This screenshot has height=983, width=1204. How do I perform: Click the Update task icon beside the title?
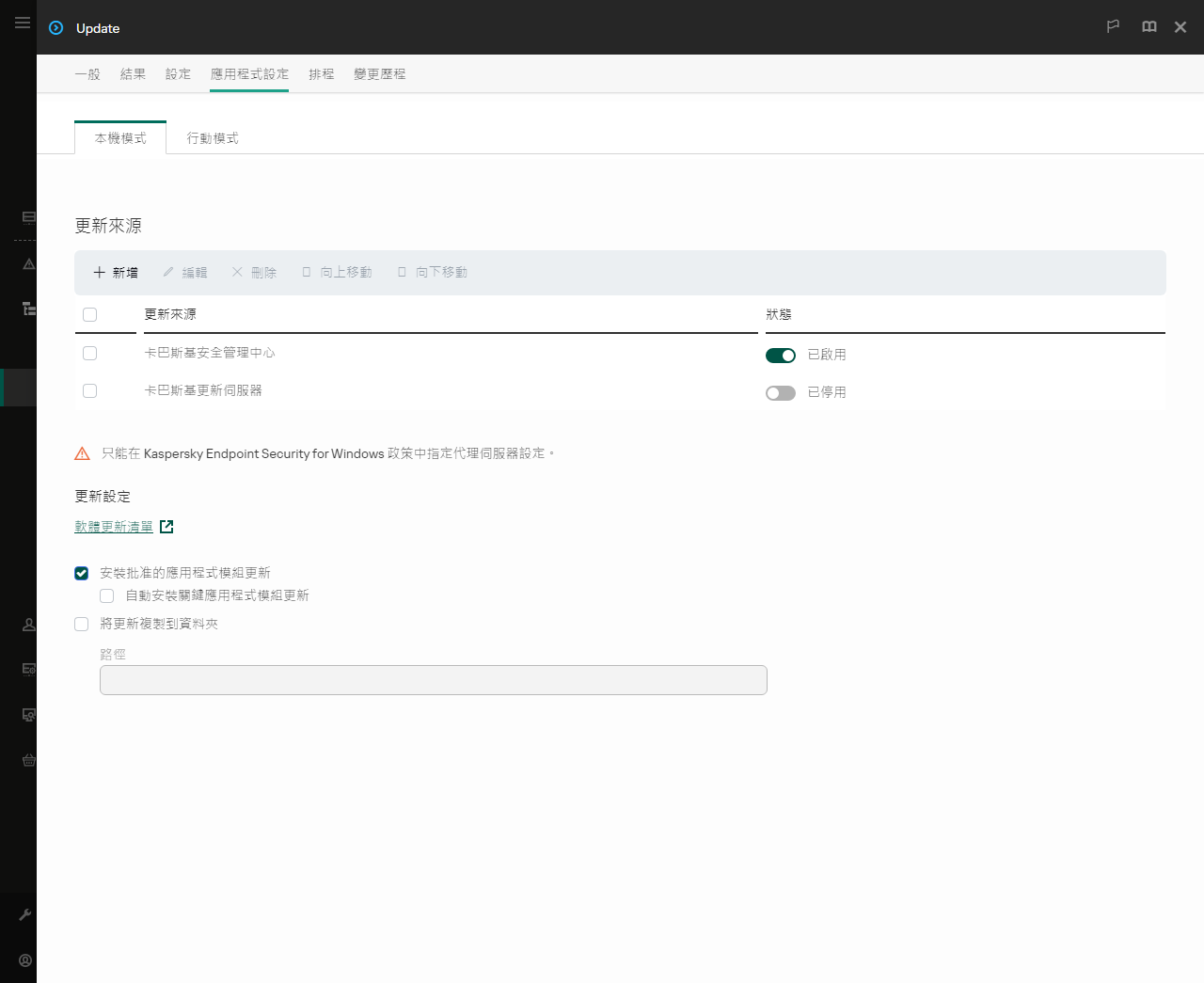point(55,28)
